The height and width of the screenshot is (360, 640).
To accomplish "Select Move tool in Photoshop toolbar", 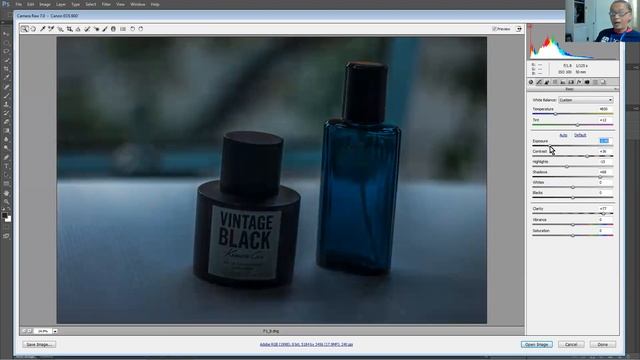I will coord(6,34).
